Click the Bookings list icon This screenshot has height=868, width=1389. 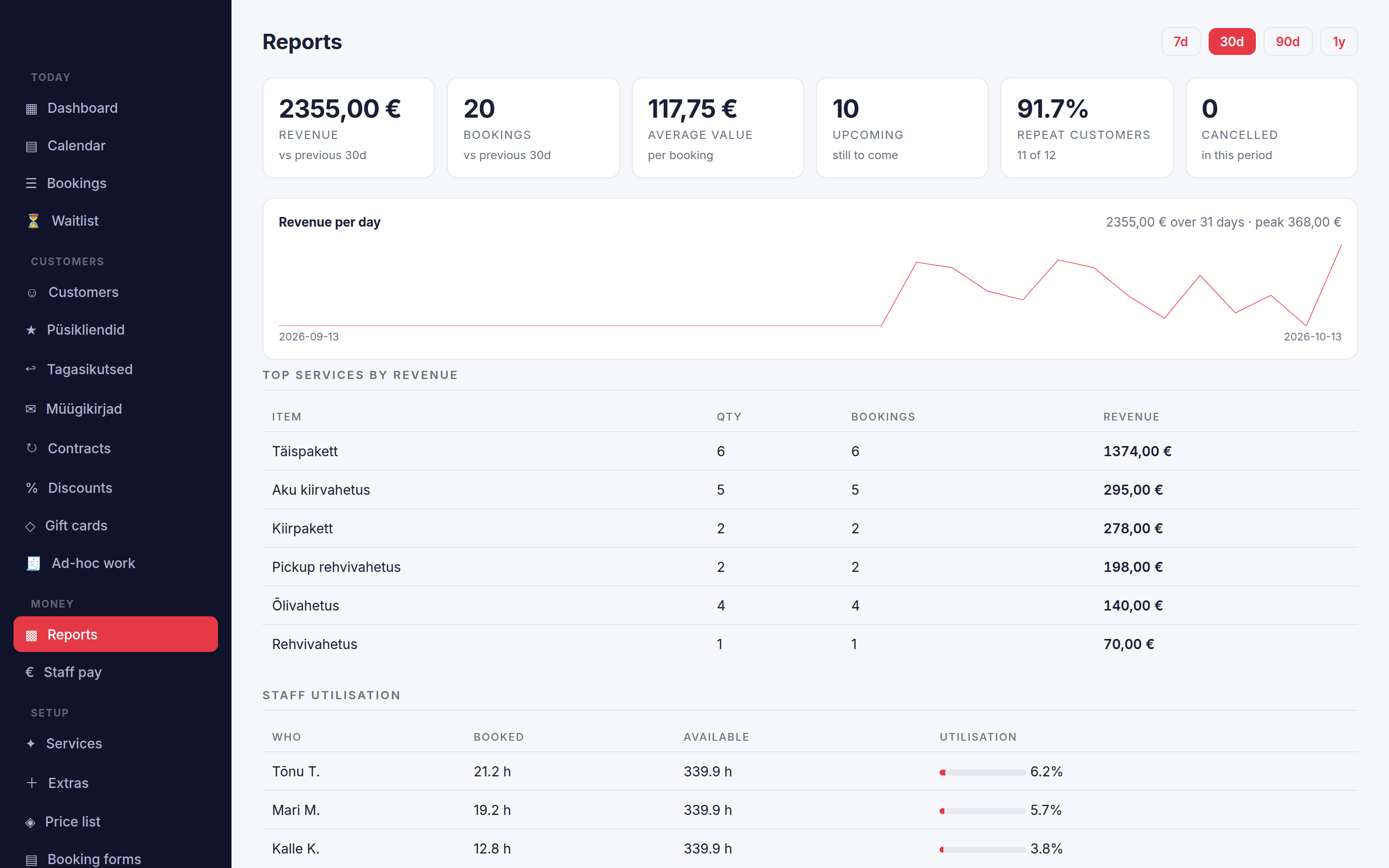point(31,183)
